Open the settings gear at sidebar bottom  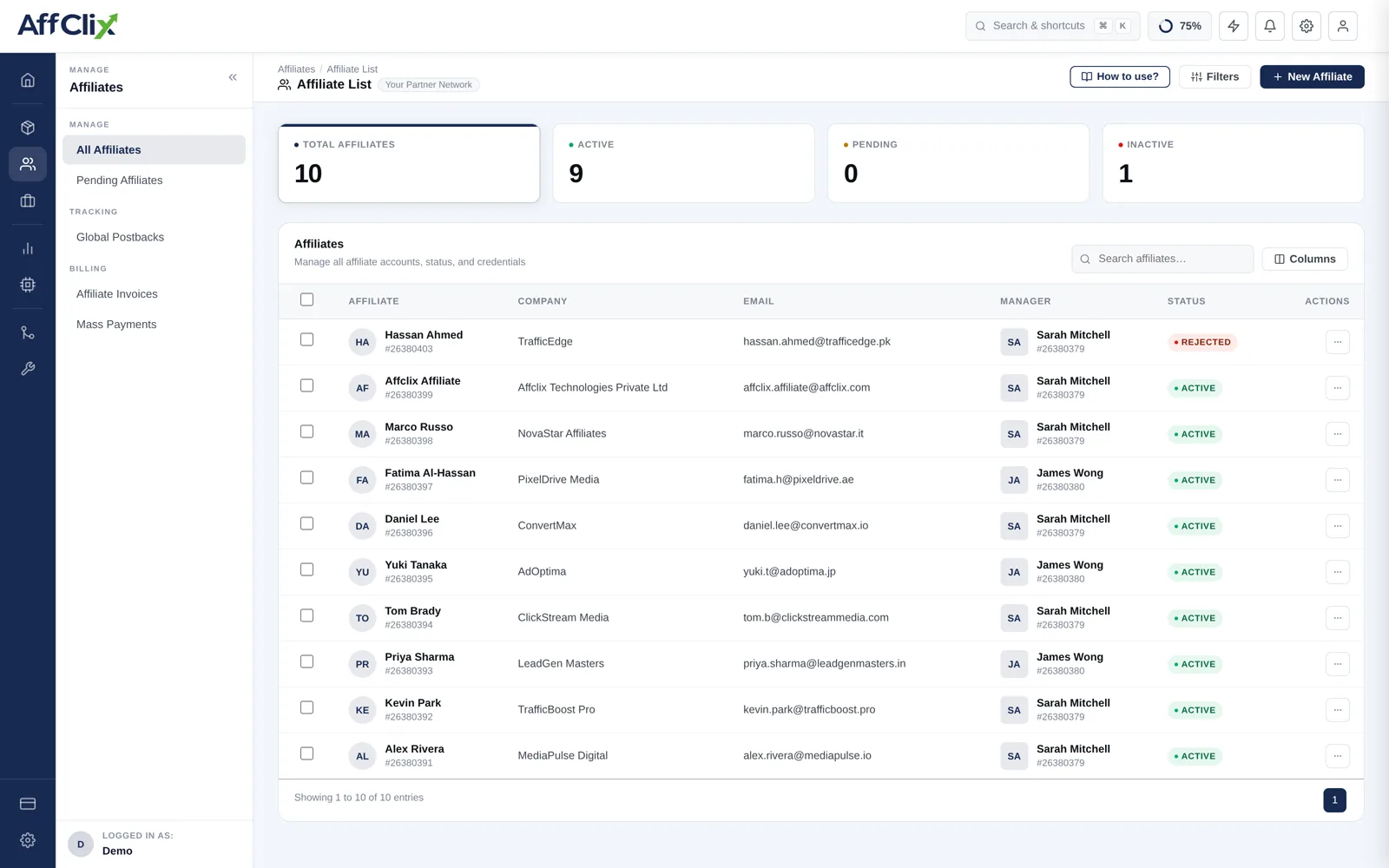(x=28, y=840)
